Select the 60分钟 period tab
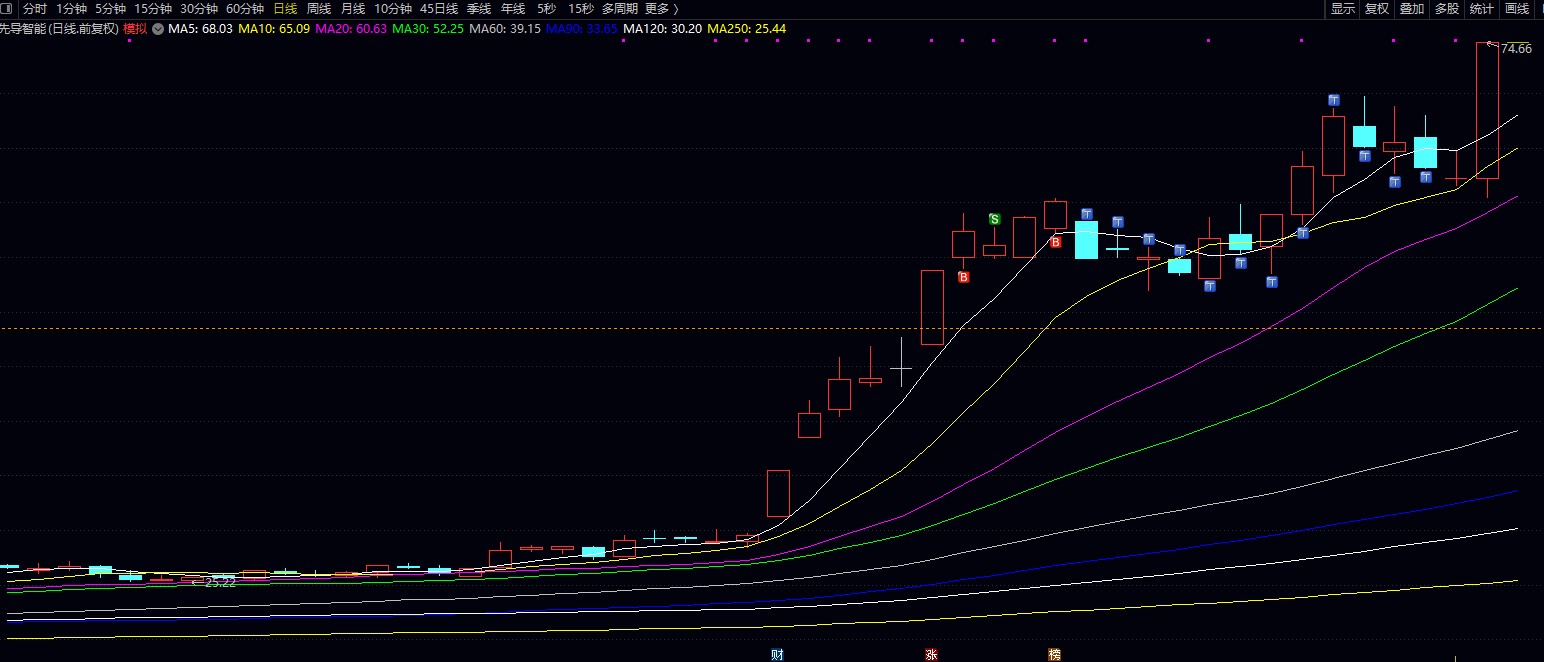 [x=245, y=9]
